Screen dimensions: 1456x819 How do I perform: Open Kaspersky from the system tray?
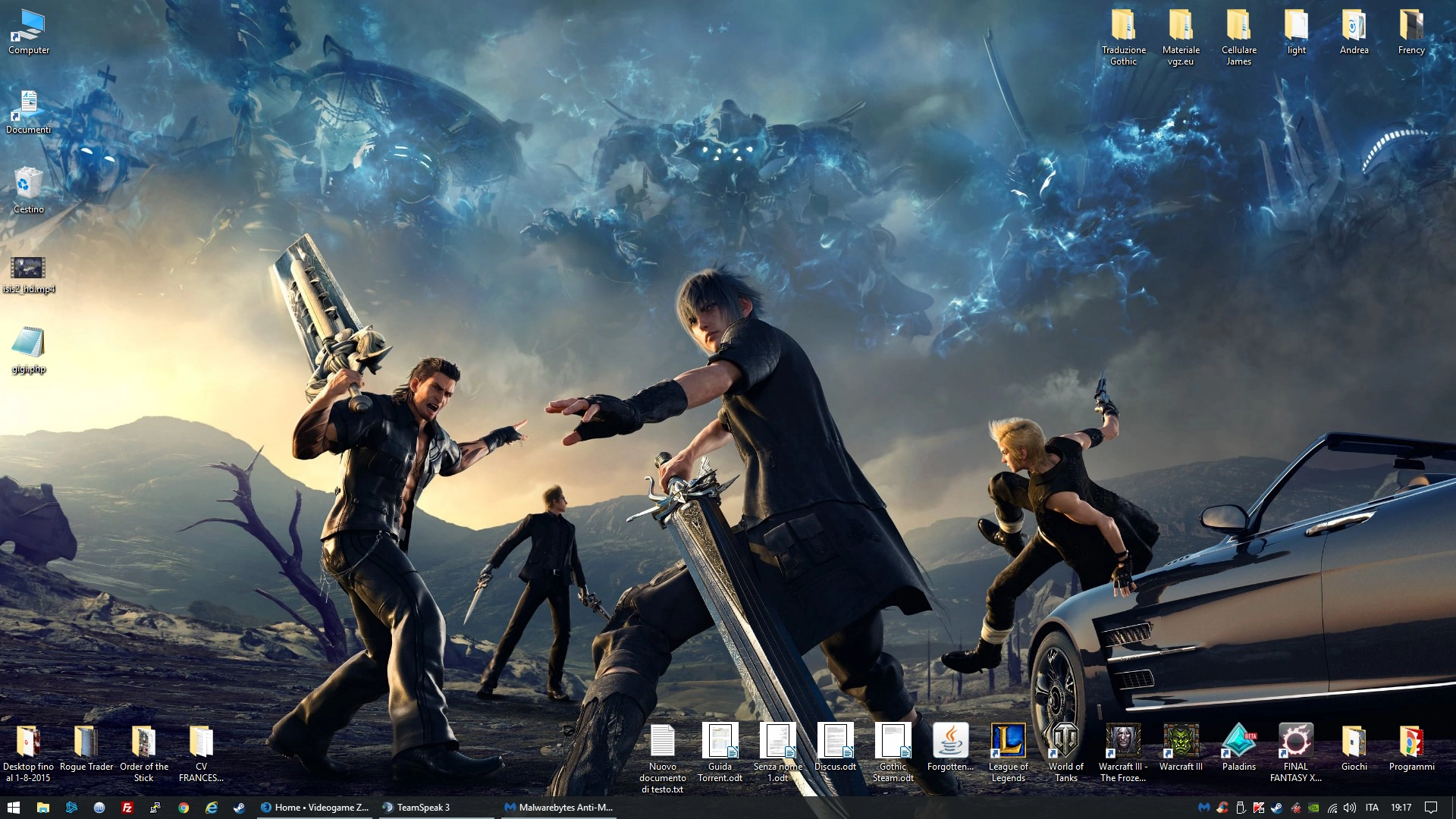click(1259, 808)
